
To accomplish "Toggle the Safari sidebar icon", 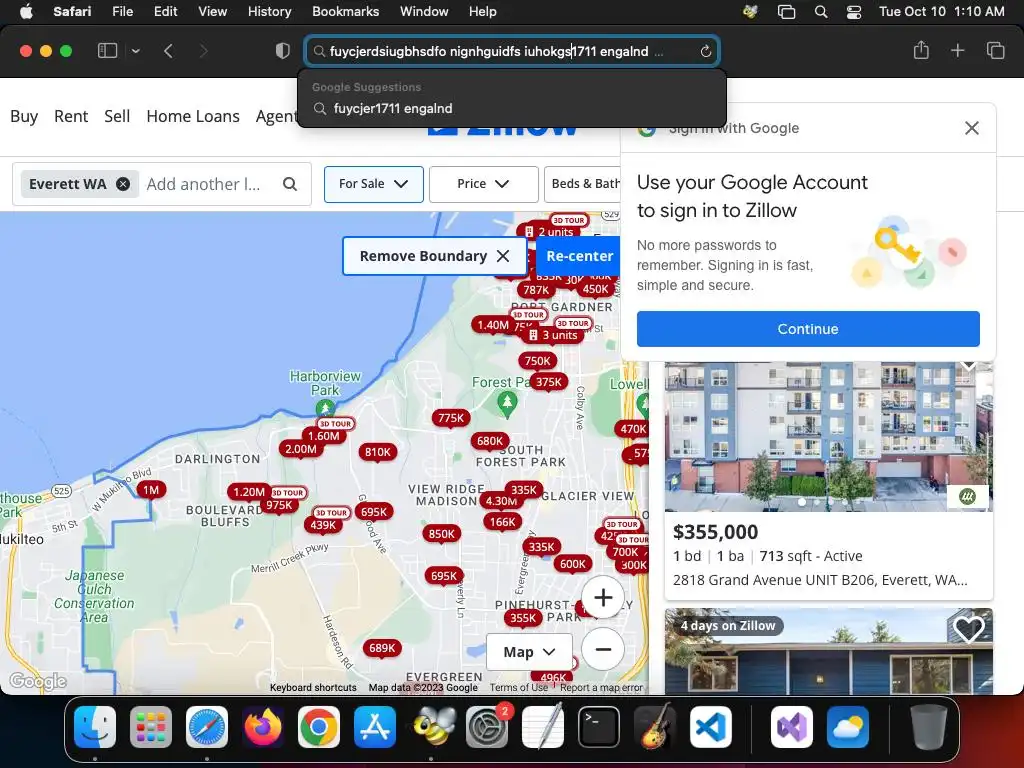I will pos(107,51).
